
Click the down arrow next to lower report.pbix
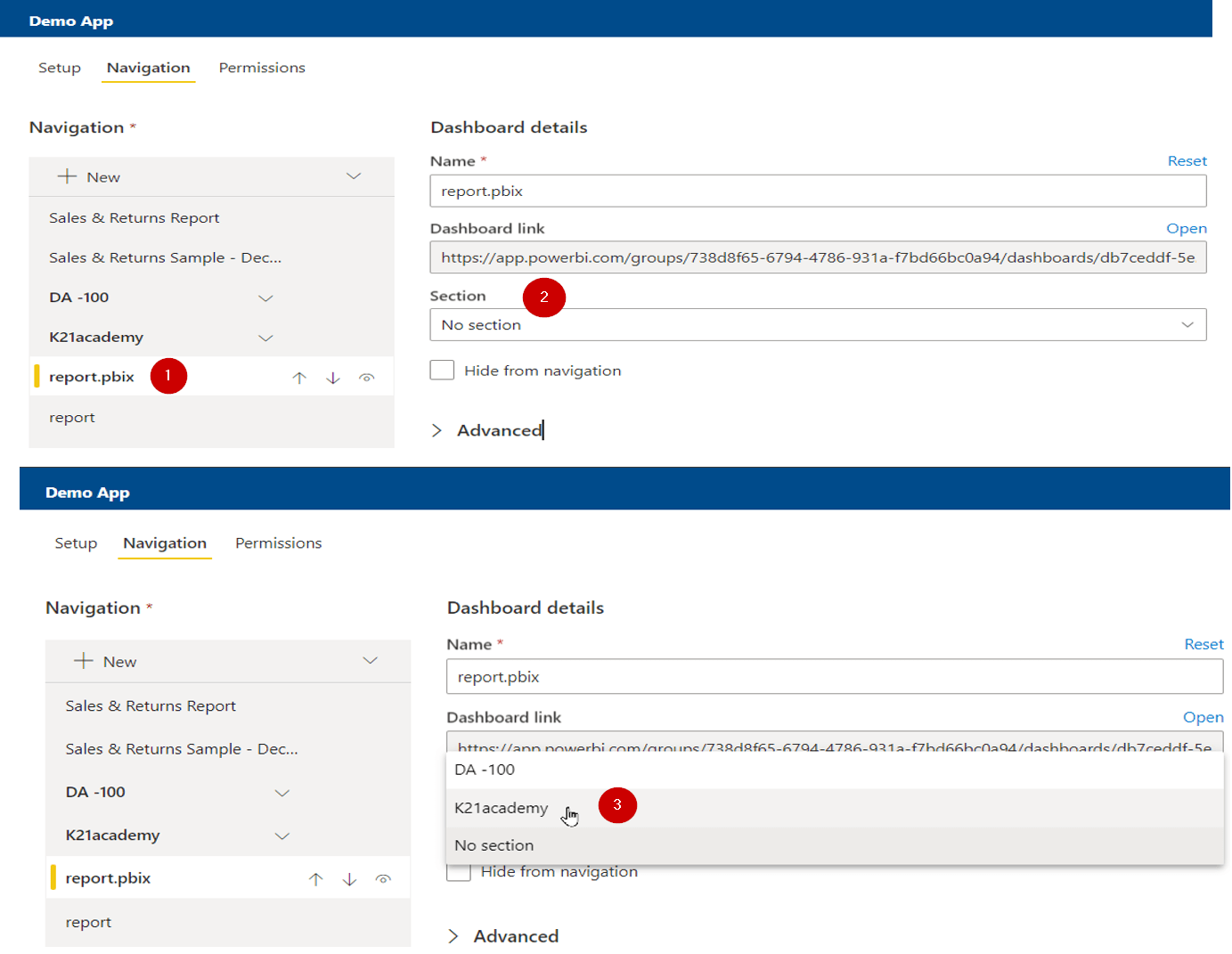(x=349, y=877)
